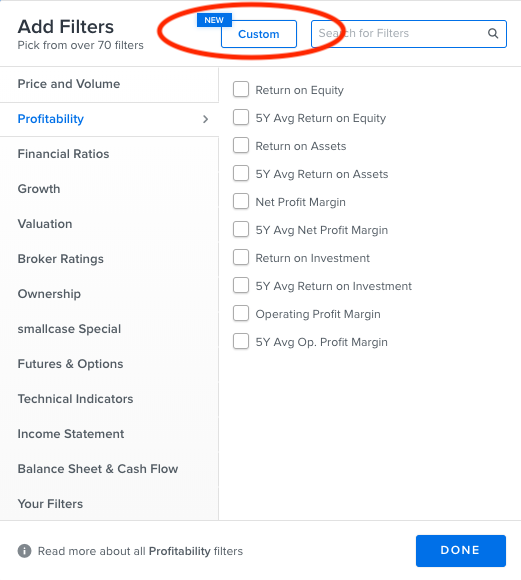Expand the Profitability chevron arrow
The height and width of the screenshot is (580, 521).
point(205,119)
